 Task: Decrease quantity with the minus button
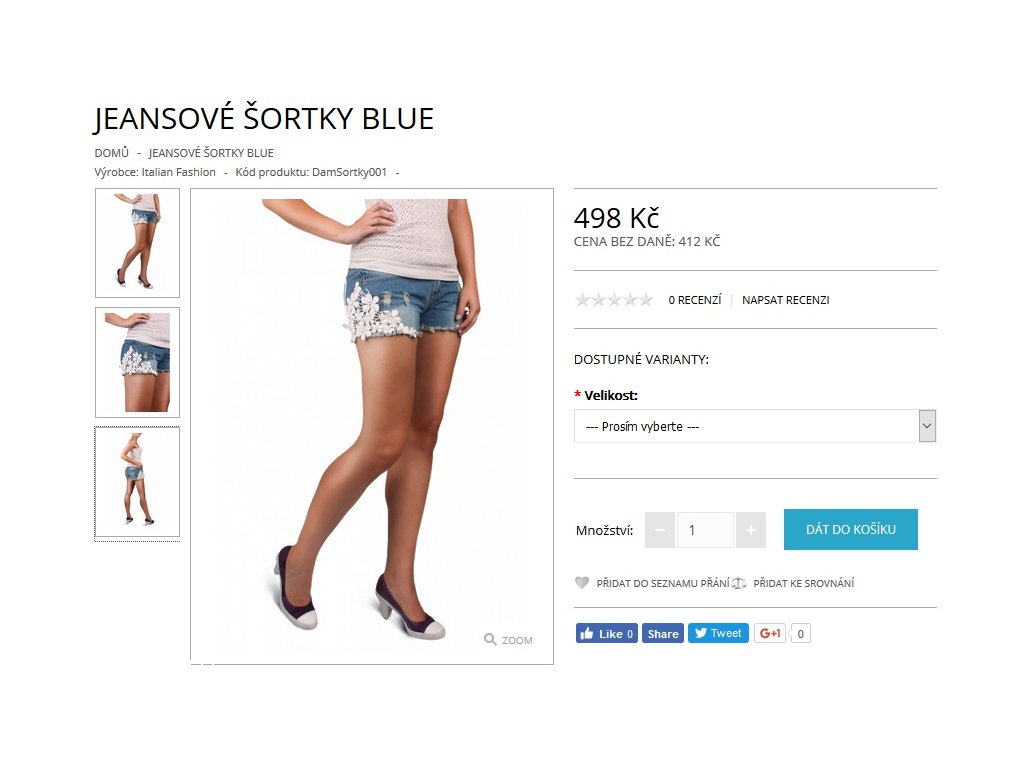[660, 530]
